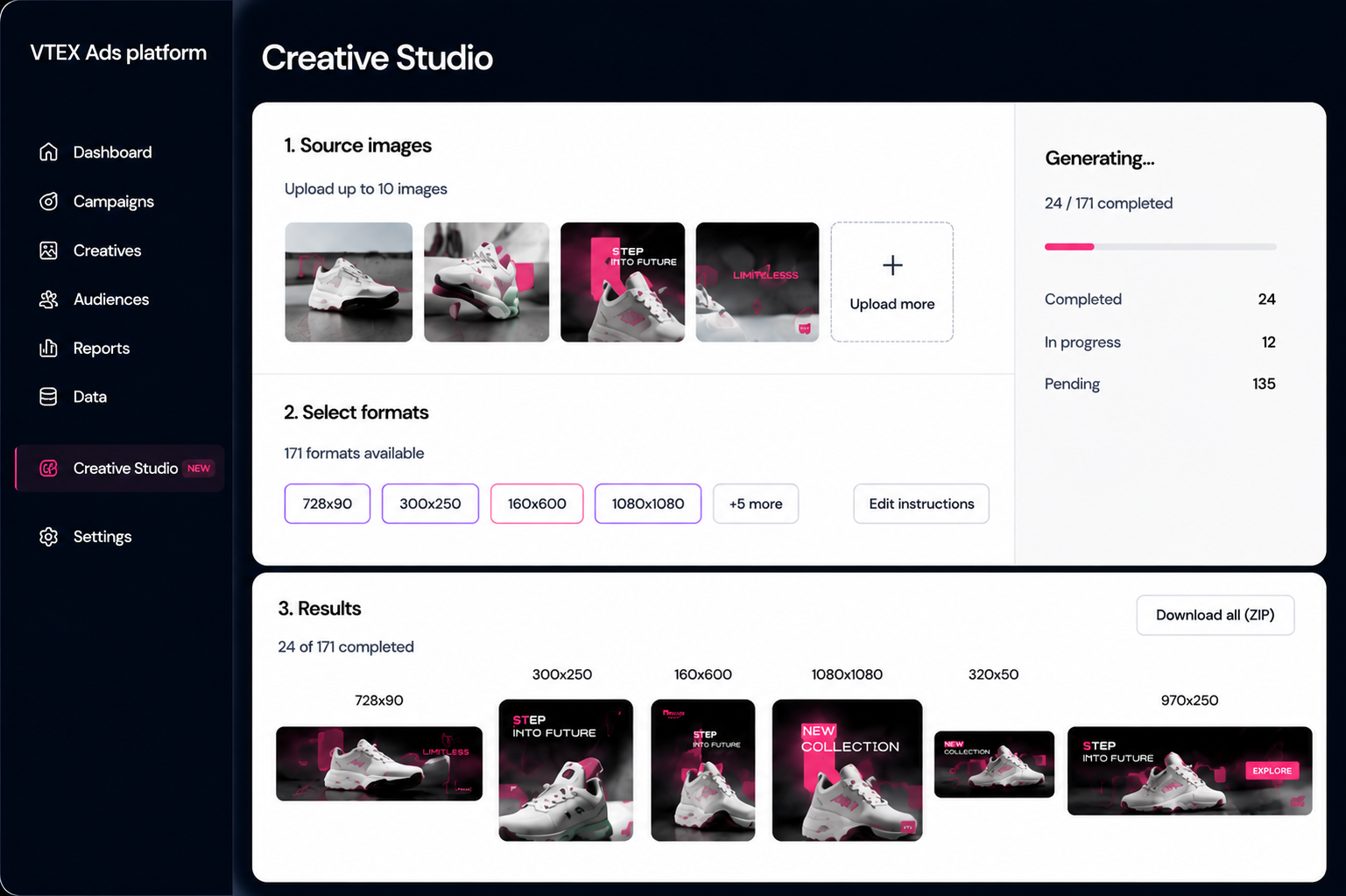1346x896 pixels.
Task: Click the 'Pending' label
Action: tap(1072, 384)
